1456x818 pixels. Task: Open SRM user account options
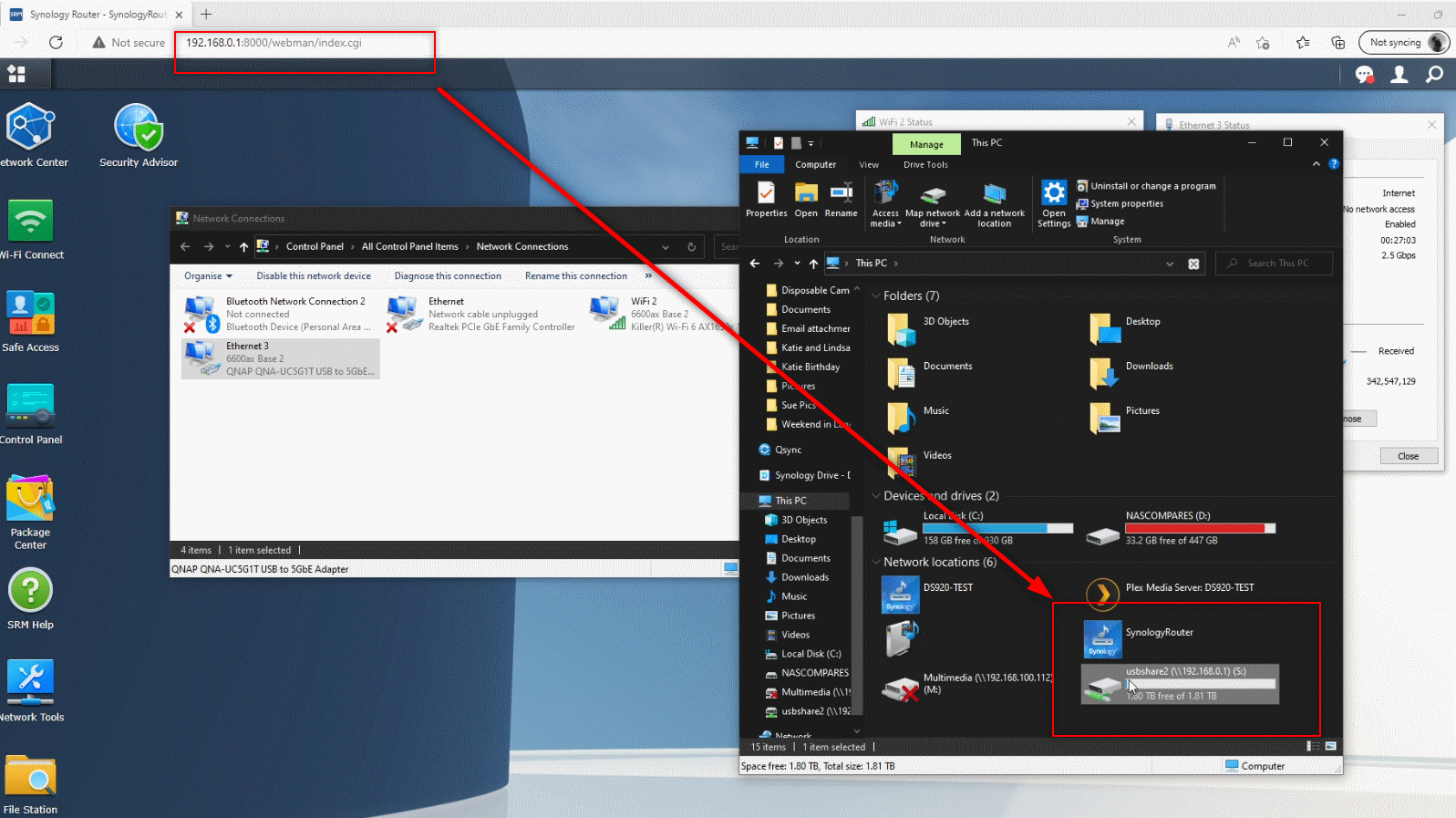pyautogui.click(x=1399, y=75)
